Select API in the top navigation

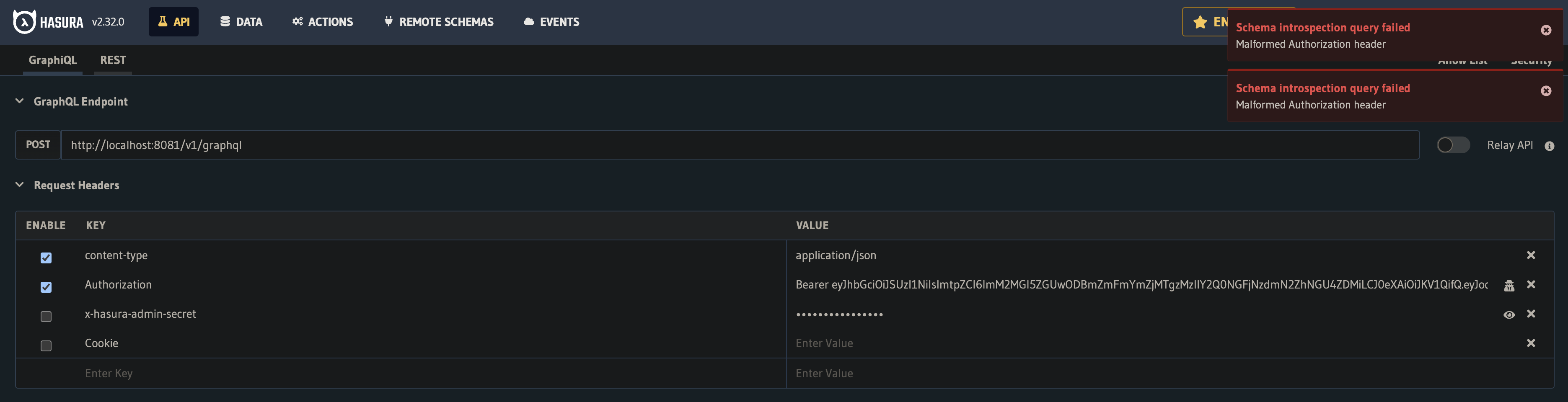173,21
